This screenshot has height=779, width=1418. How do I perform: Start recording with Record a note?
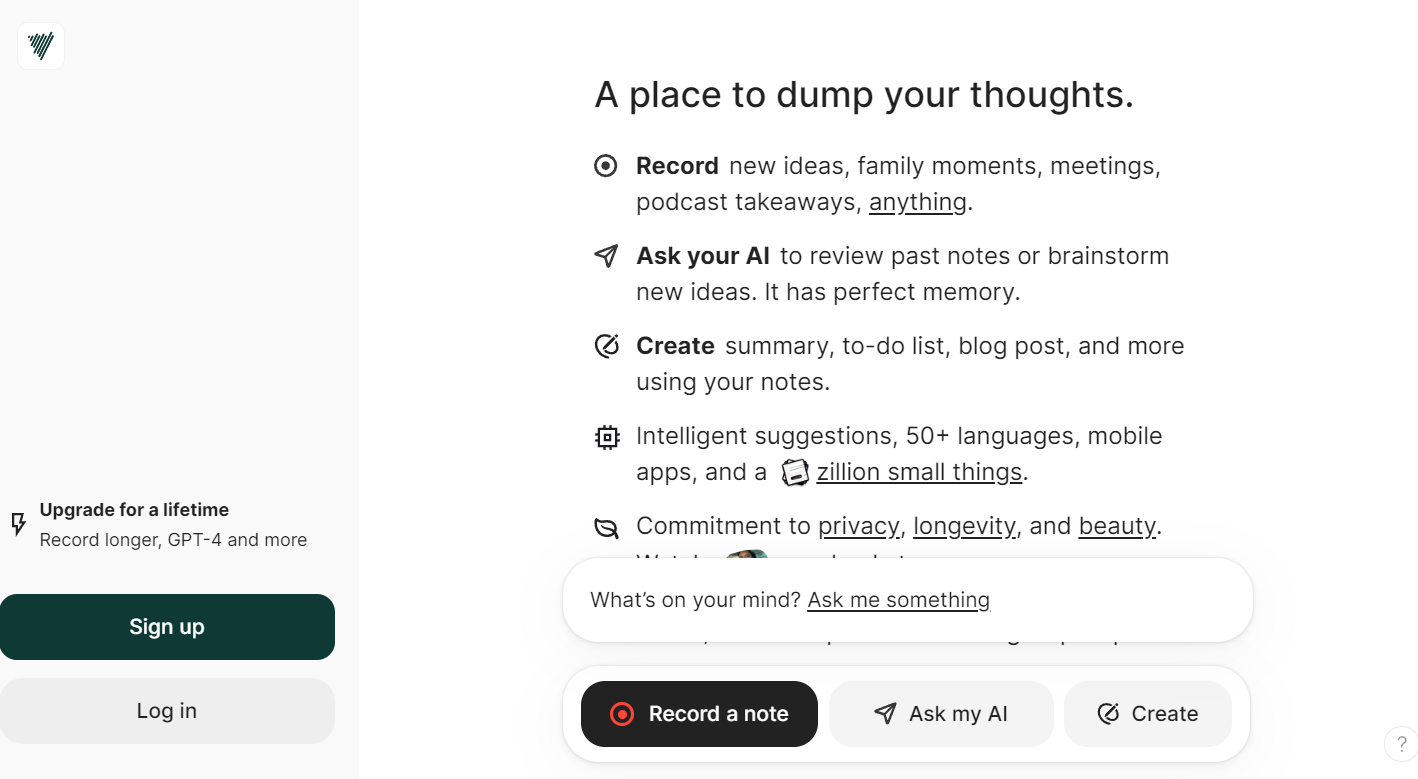[x=699, y=714]
